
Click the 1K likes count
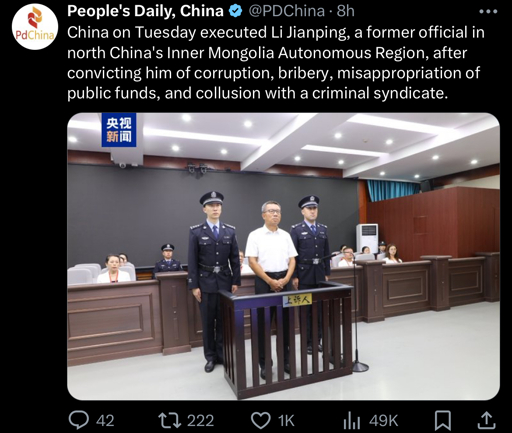pyautogui.click(x=286, y=421)
